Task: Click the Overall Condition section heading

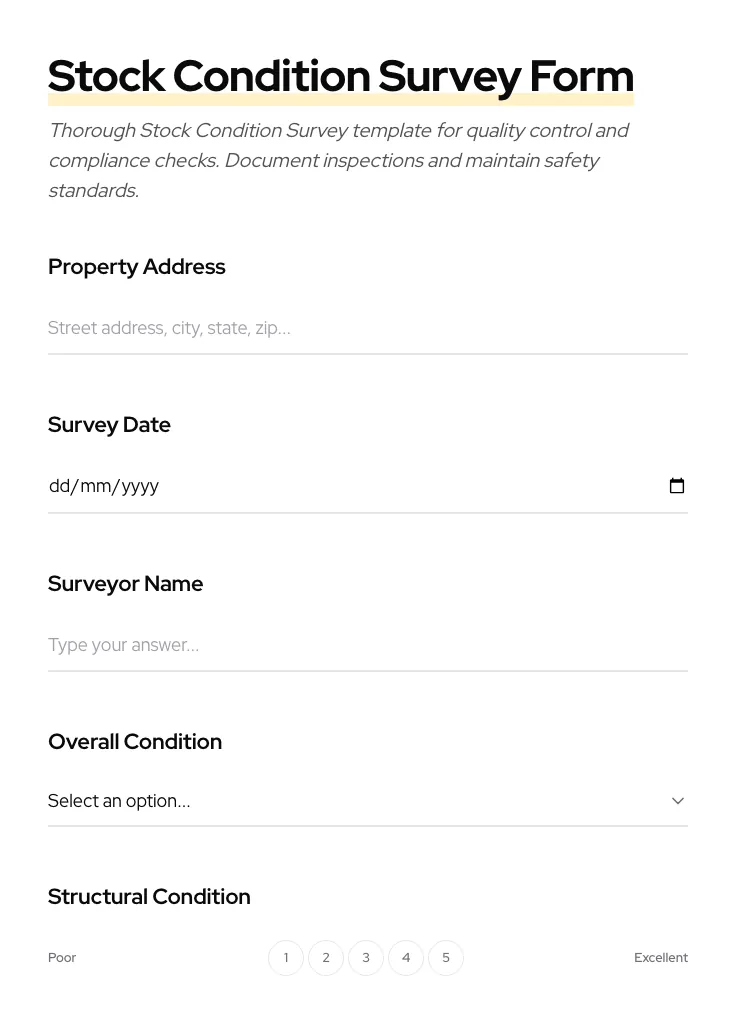Action: pyautogui.click(x=135, y=741)
